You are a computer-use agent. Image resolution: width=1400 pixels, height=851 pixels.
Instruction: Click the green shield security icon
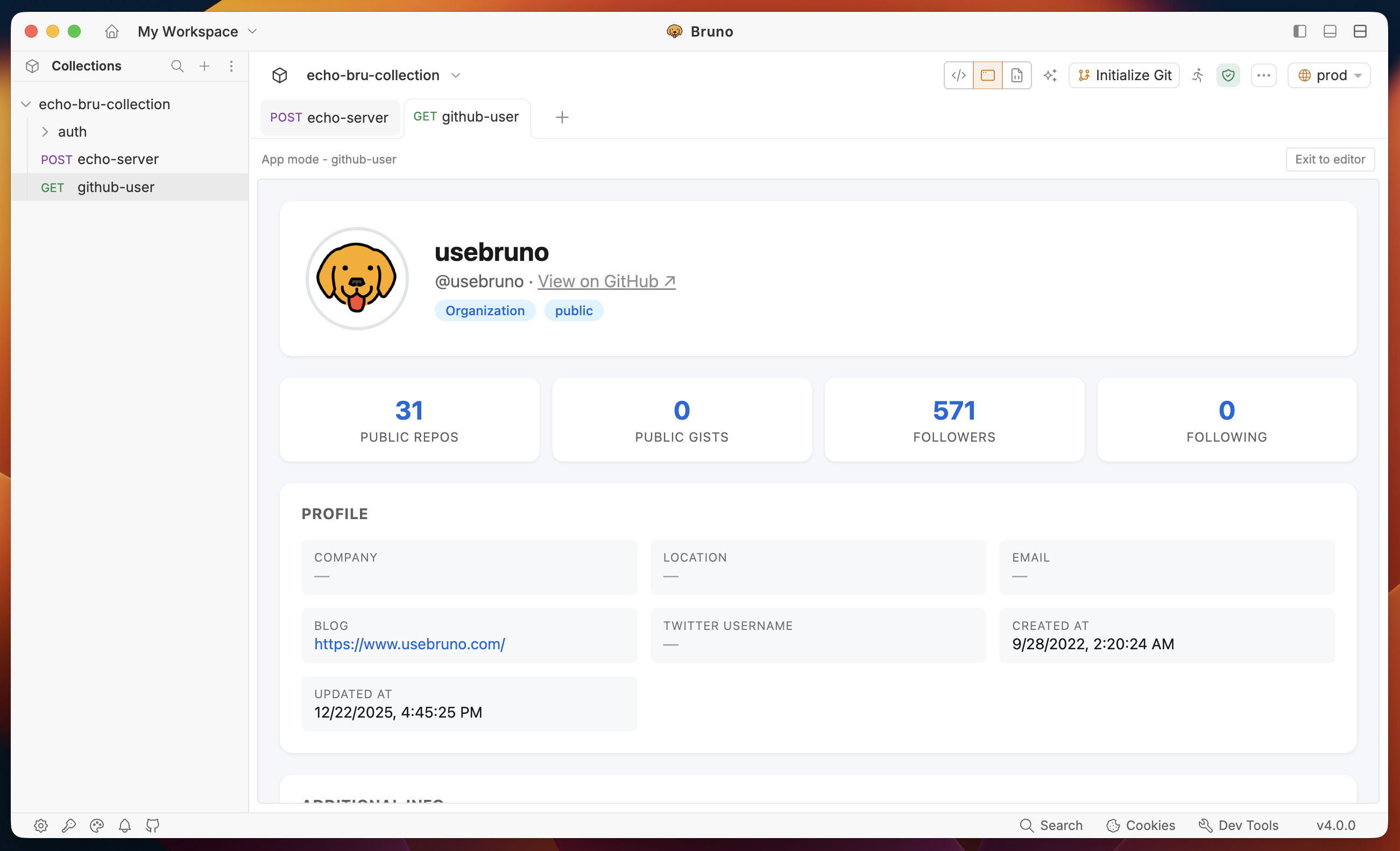(x=1228, y=75)
